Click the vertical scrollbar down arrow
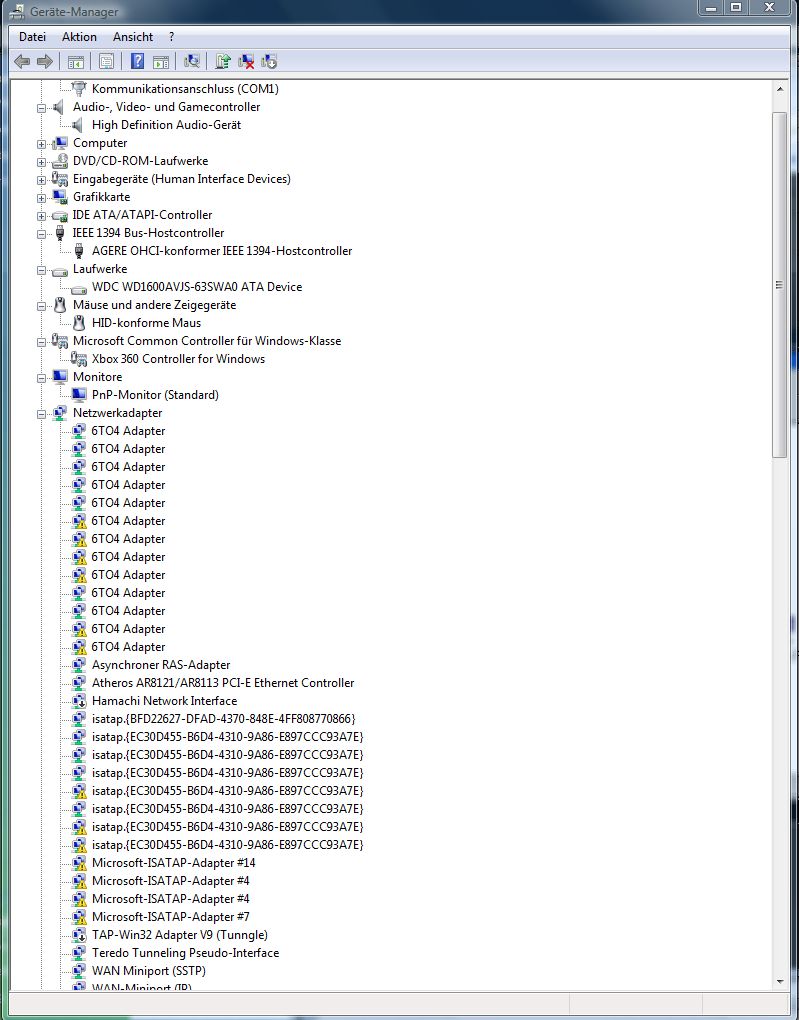This screenshot has height=1020, width=799. [x=779, y=982]
